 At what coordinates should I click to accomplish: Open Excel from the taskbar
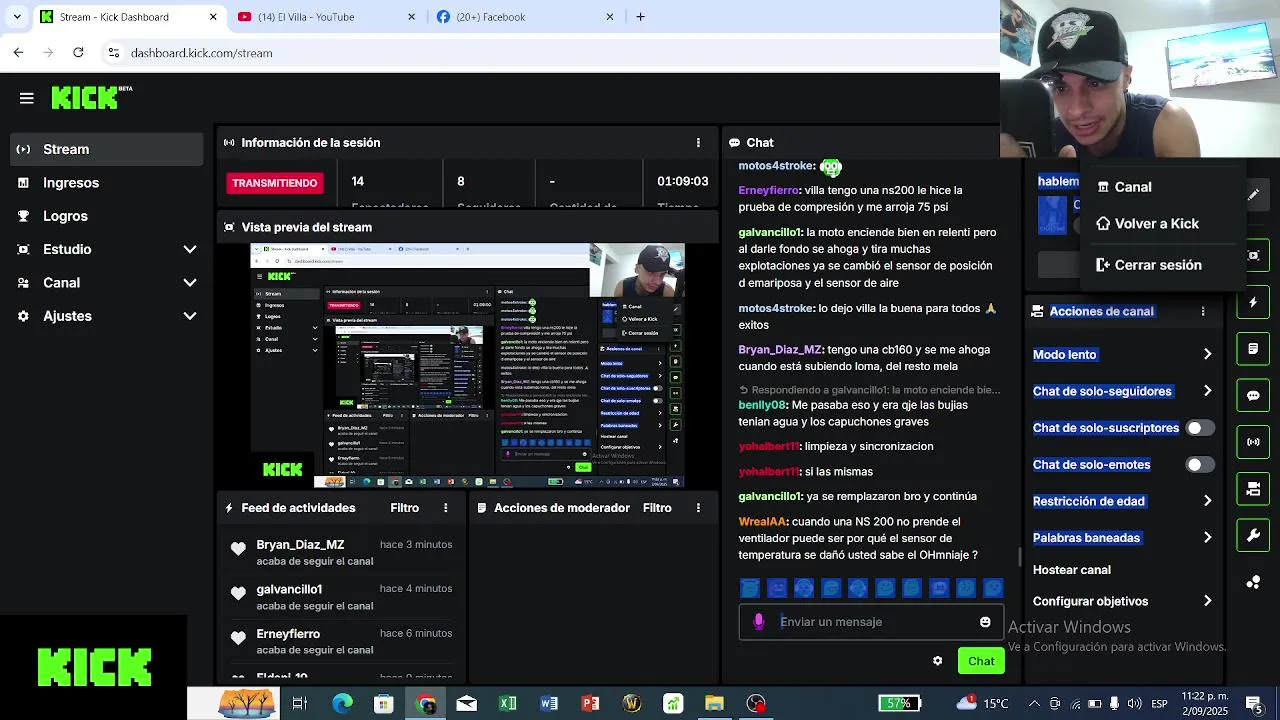click(x=508, y=704)
